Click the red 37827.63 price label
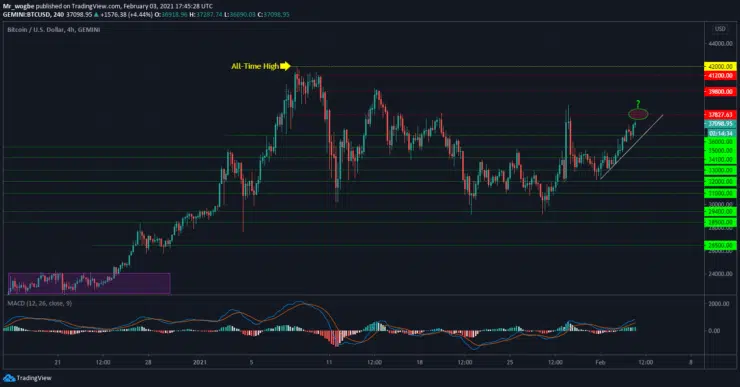The height and width of the screenshot is (387, 740). (x=720, y=115)
